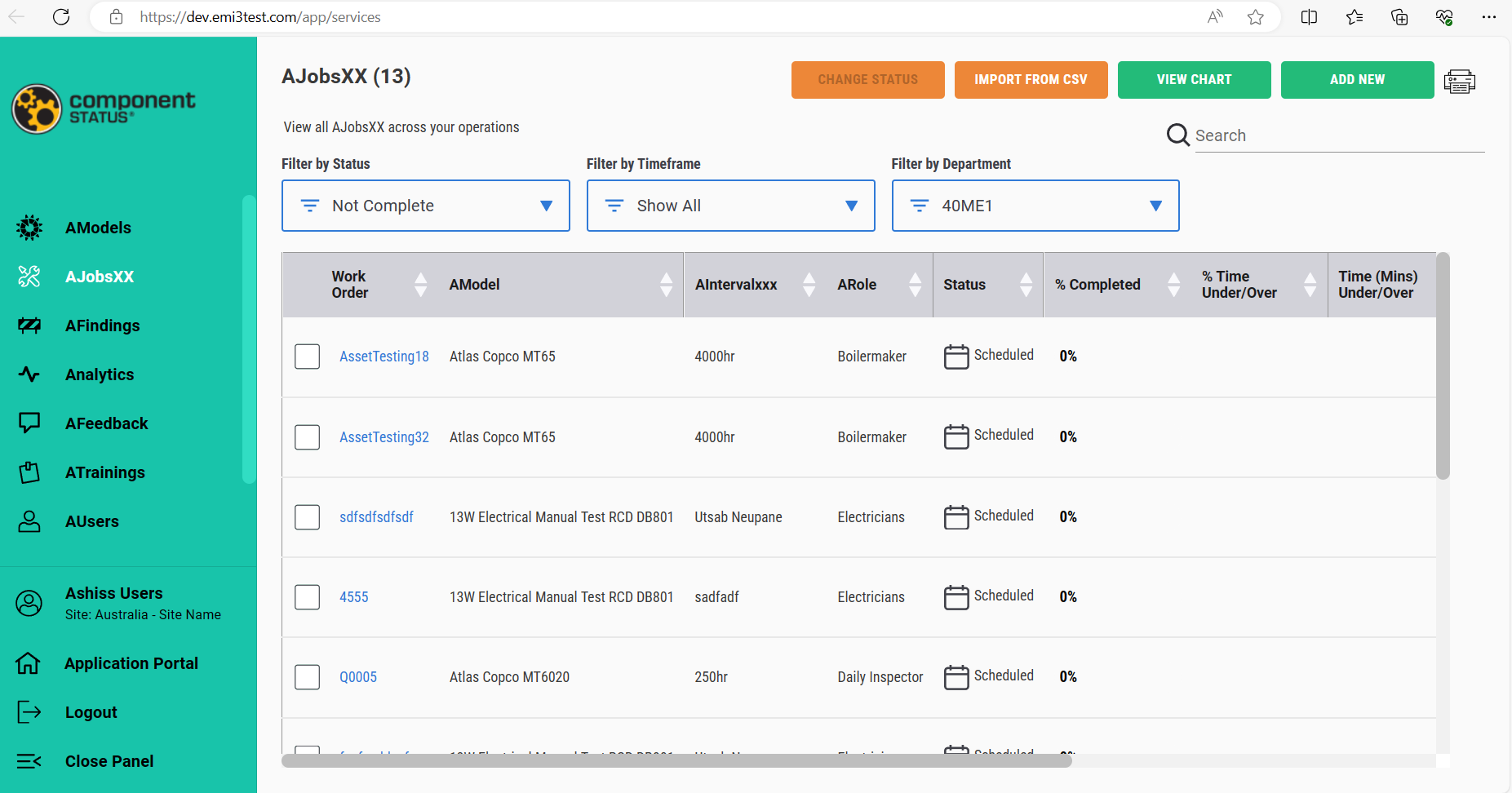
Task: Click the AModels gear icon in sidebar
Action: click(x=29, y=228)
